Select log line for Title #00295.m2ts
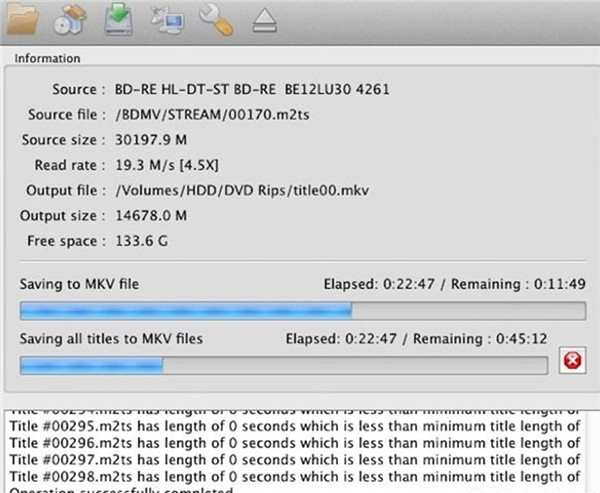 [x=295, y=426]
